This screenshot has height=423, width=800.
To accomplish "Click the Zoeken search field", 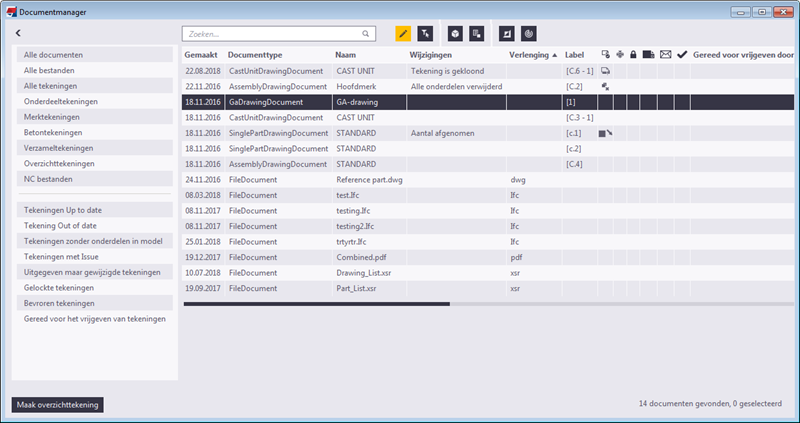I will [278, 33].
